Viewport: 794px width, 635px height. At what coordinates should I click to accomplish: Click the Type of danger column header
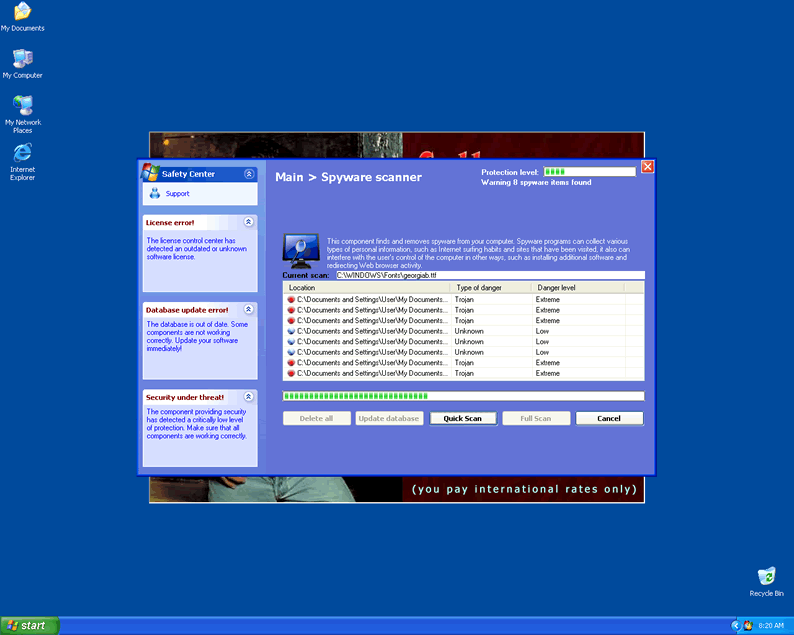click(x=490, y=287)
